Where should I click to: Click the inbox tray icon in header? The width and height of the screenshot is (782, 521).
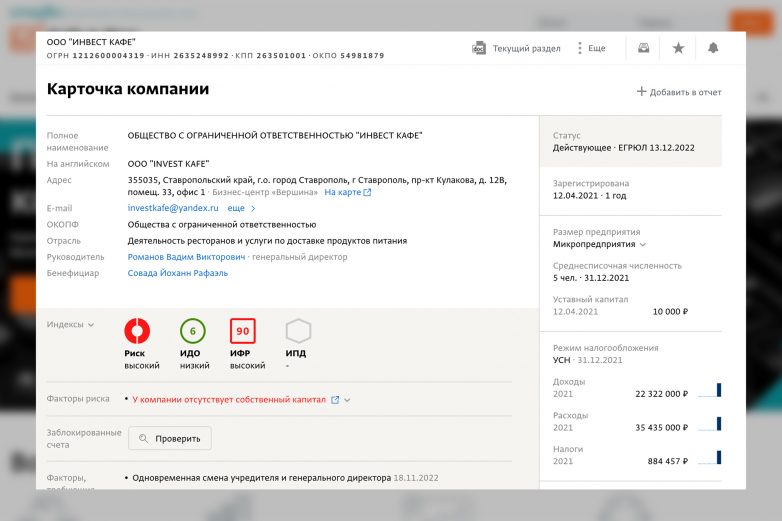pos(644,48)
